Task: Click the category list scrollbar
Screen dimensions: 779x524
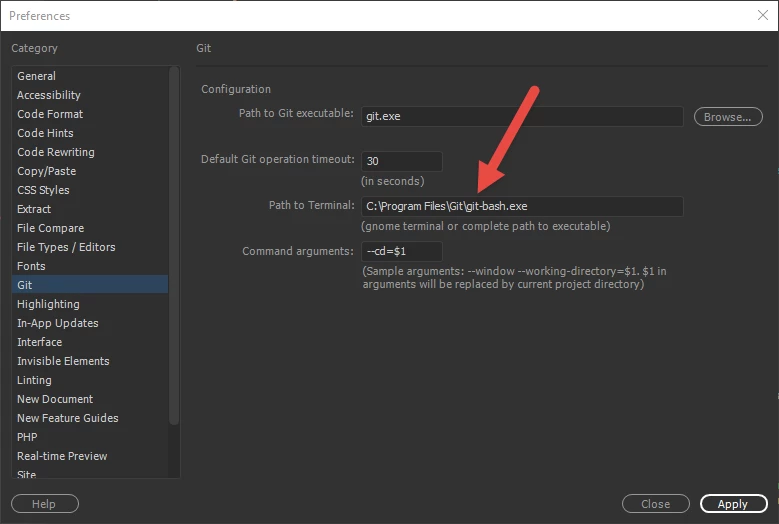Action: (174, 246)
